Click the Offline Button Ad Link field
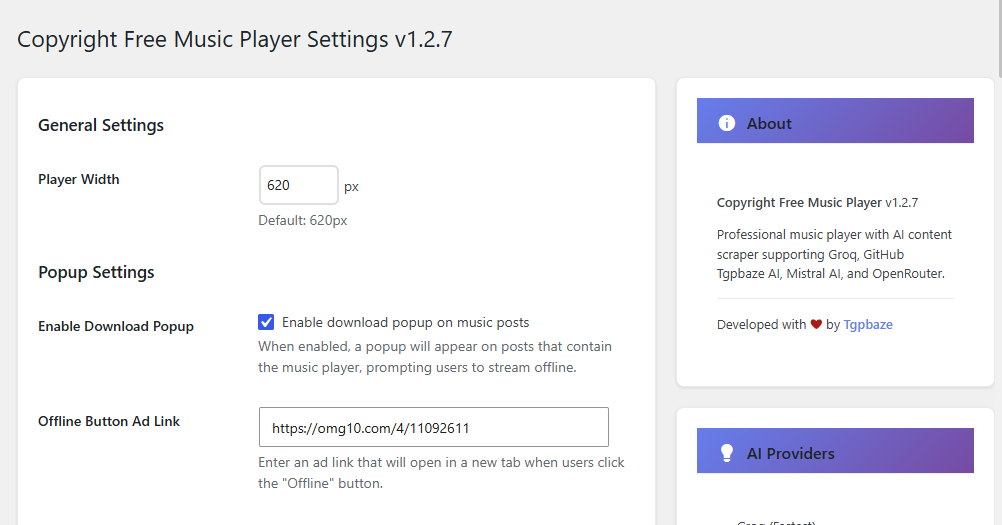 click(x=434, y=427)
